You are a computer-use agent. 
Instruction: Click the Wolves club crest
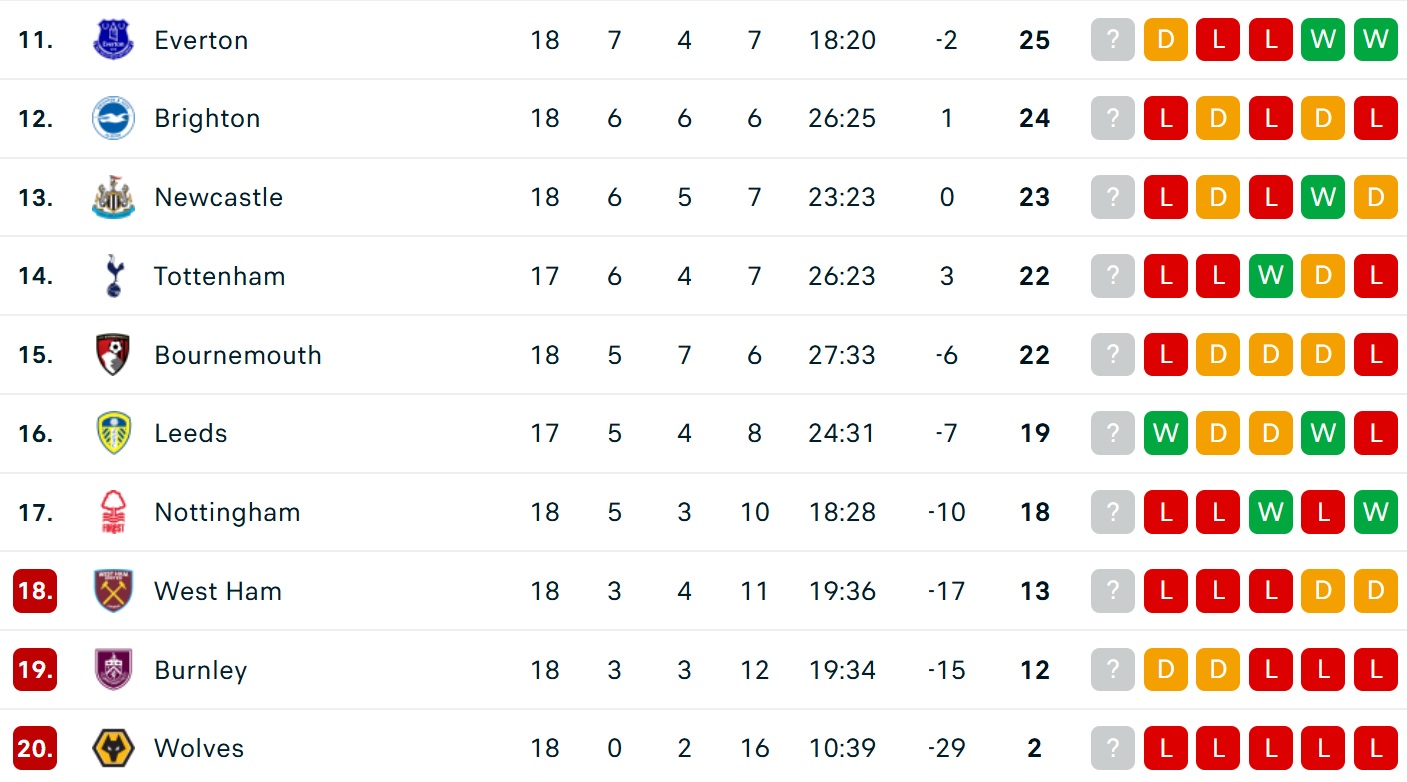click(113, 748)
